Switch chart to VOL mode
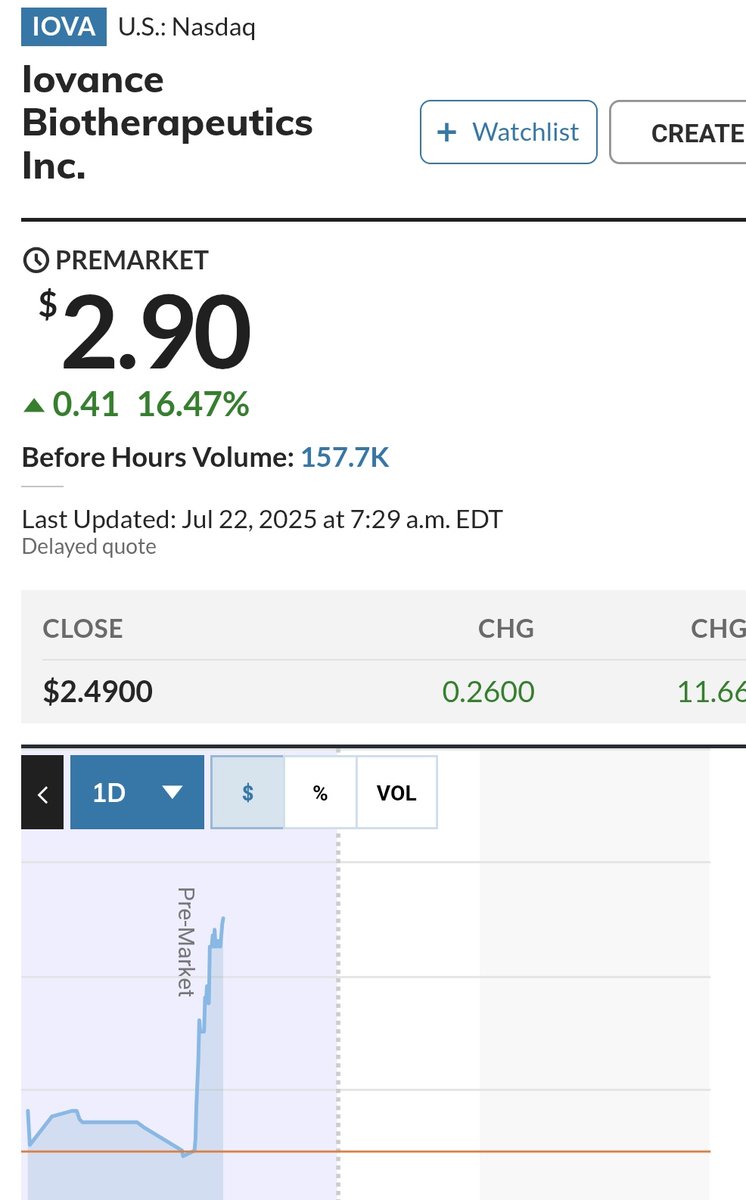 tap(396, 793)
